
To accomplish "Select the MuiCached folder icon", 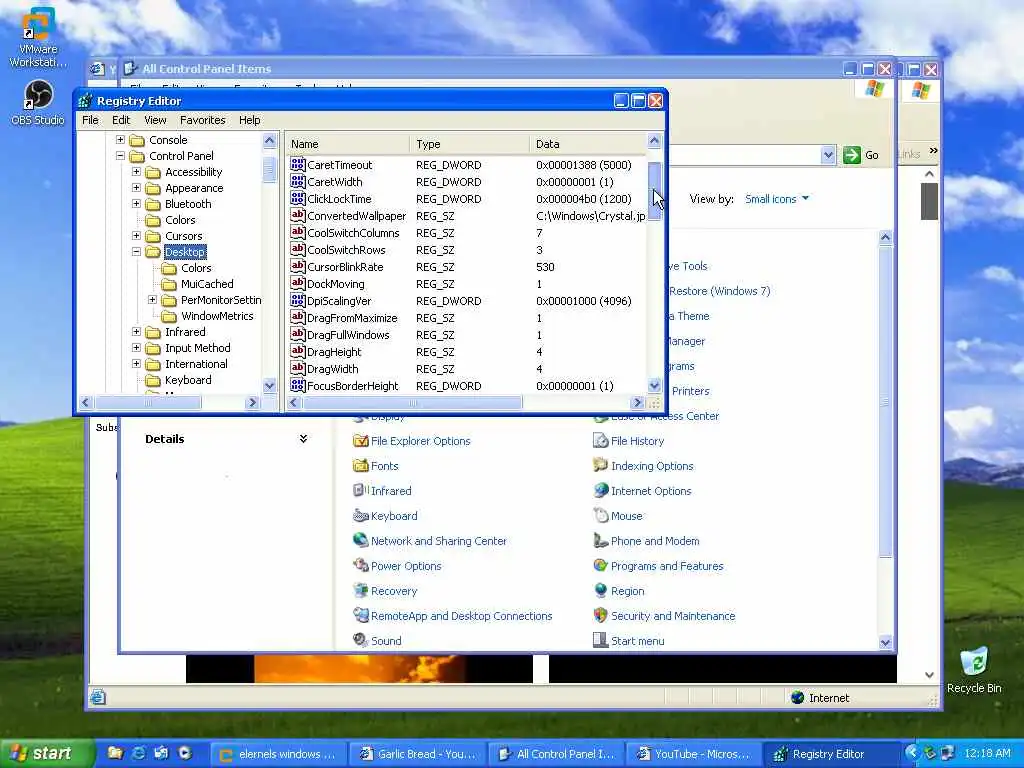I will (x=169, y=284).
